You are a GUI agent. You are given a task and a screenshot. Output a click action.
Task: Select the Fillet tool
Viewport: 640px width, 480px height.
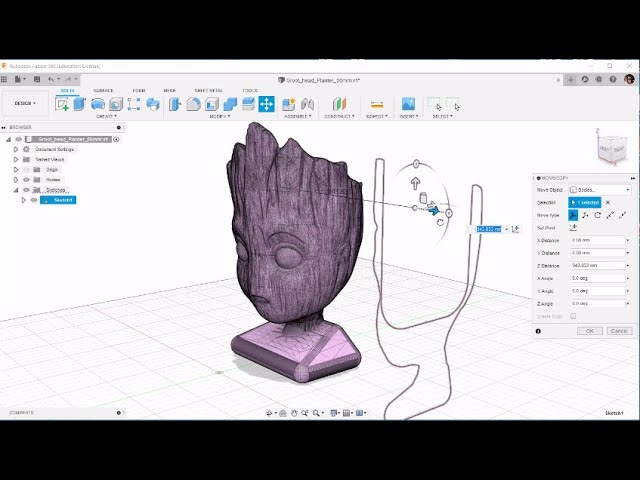coord(193,104)
